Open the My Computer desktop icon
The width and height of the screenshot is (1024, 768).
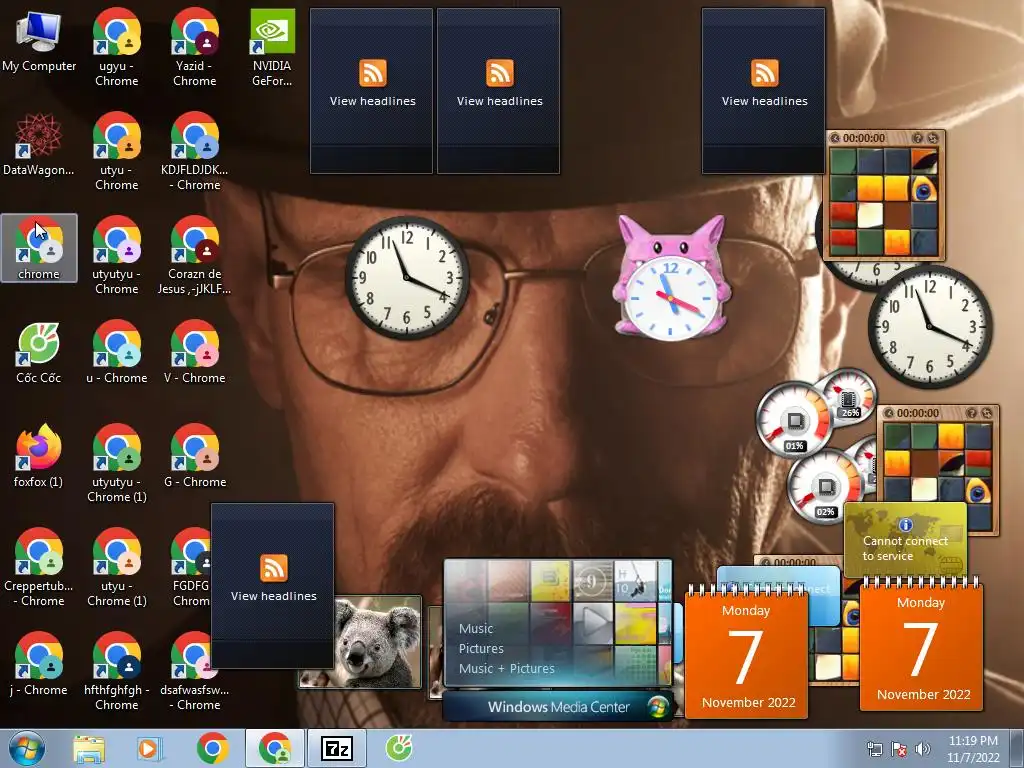[39, 41]
